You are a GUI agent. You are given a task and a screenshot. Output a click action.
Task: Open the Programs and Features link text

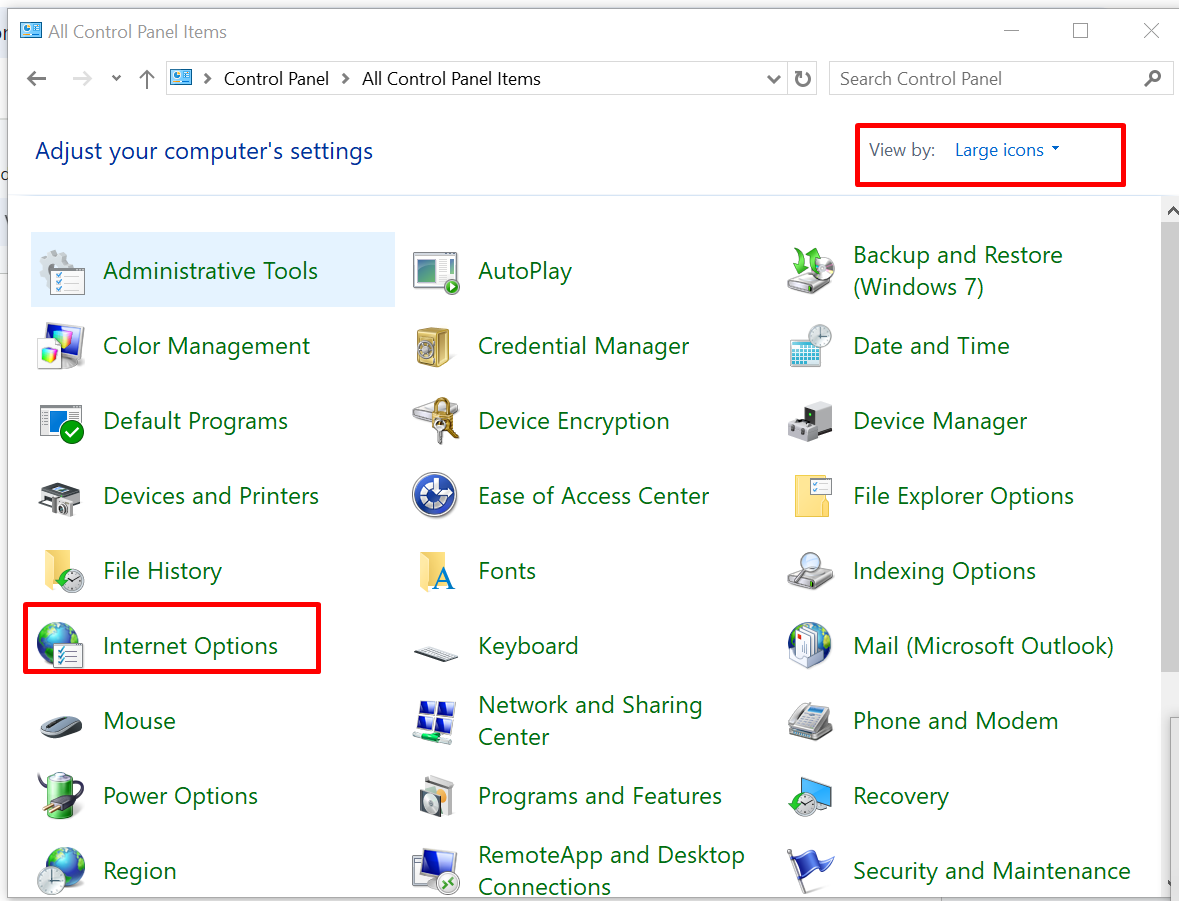pos(600,796)
